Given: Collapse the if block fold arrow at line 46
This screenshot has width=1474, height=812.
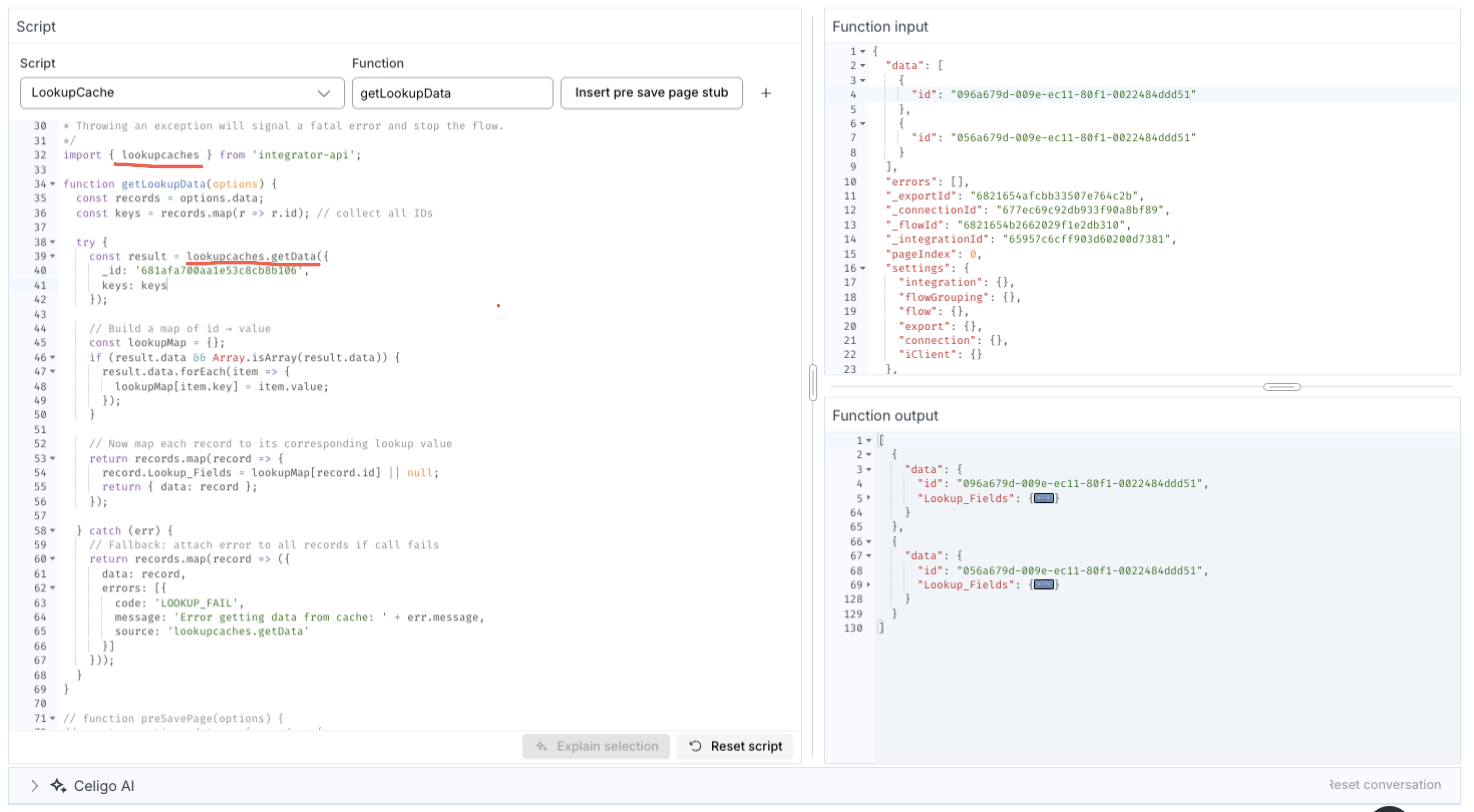Looking at the screenshot, I should point(53,358).
